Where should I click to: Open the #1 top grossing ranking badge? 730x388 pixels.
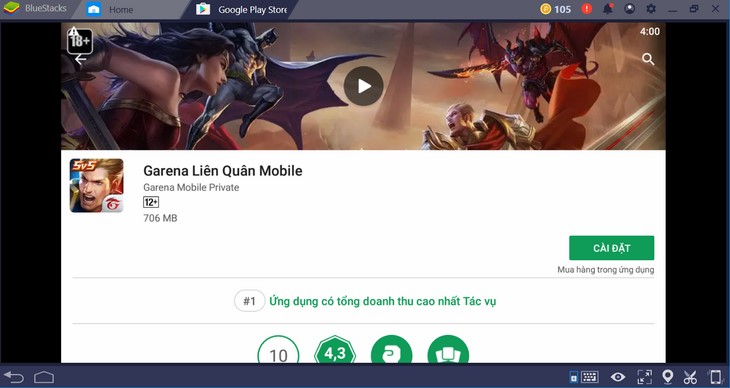[x=250, y=301]
